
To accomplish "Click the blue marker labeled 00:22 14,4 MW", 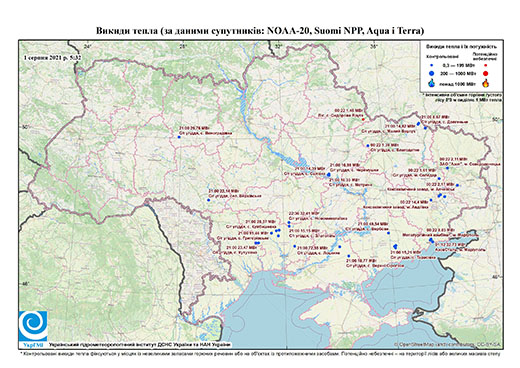I will point(431,200).
